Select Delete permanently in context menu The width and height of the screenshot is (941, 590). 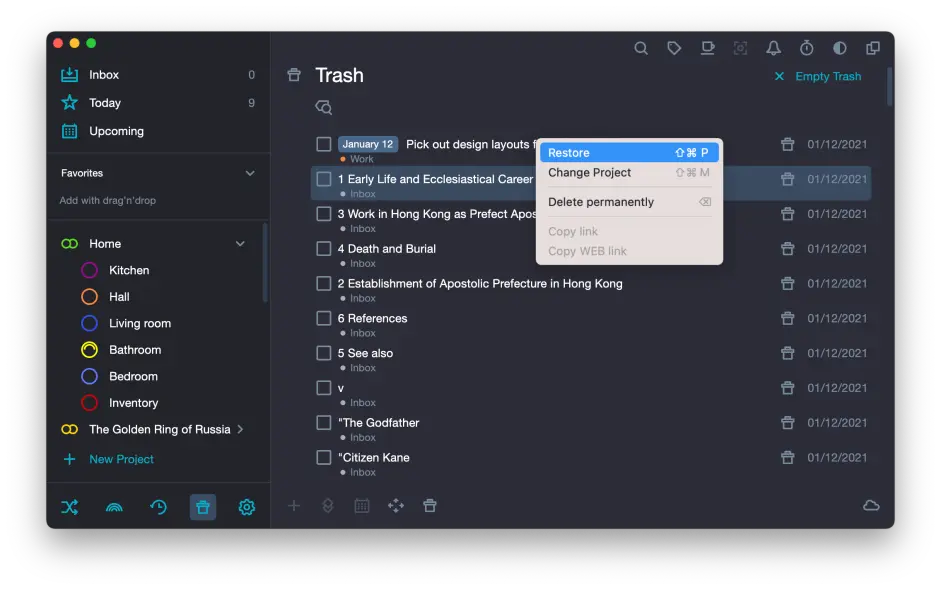601,202
